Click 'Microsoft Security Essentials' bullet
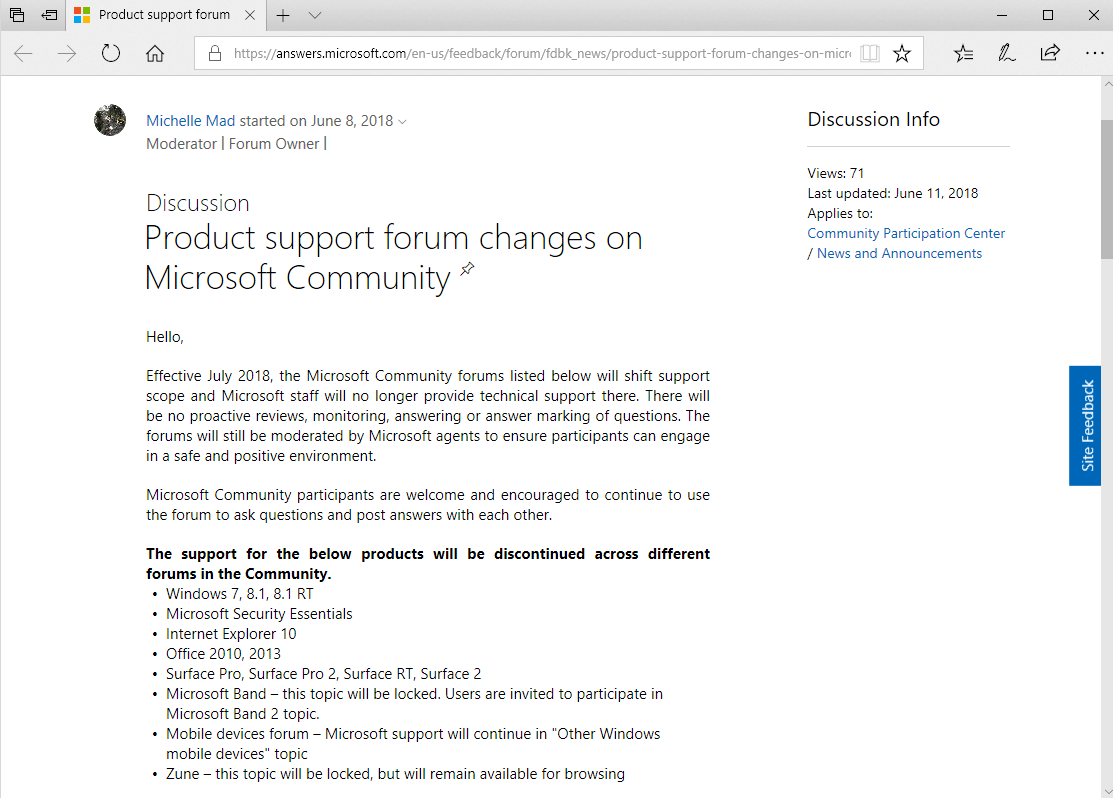The image size is (1113, 798). 259,614
